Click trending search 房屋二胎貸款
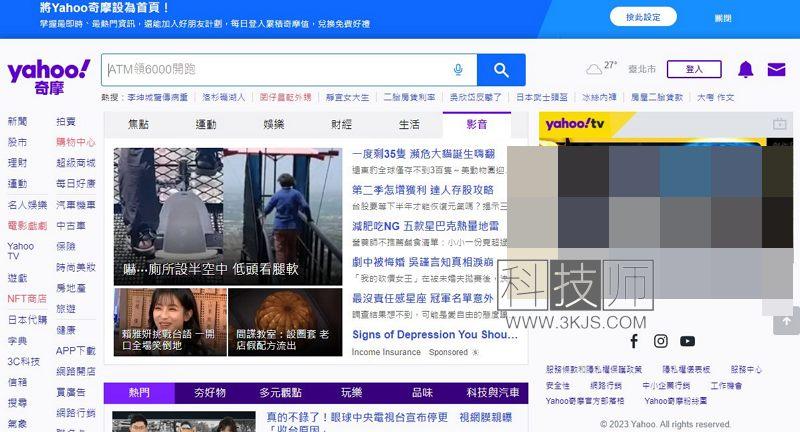The width and height of the screenshot is (800, 432). pos(657,97)
